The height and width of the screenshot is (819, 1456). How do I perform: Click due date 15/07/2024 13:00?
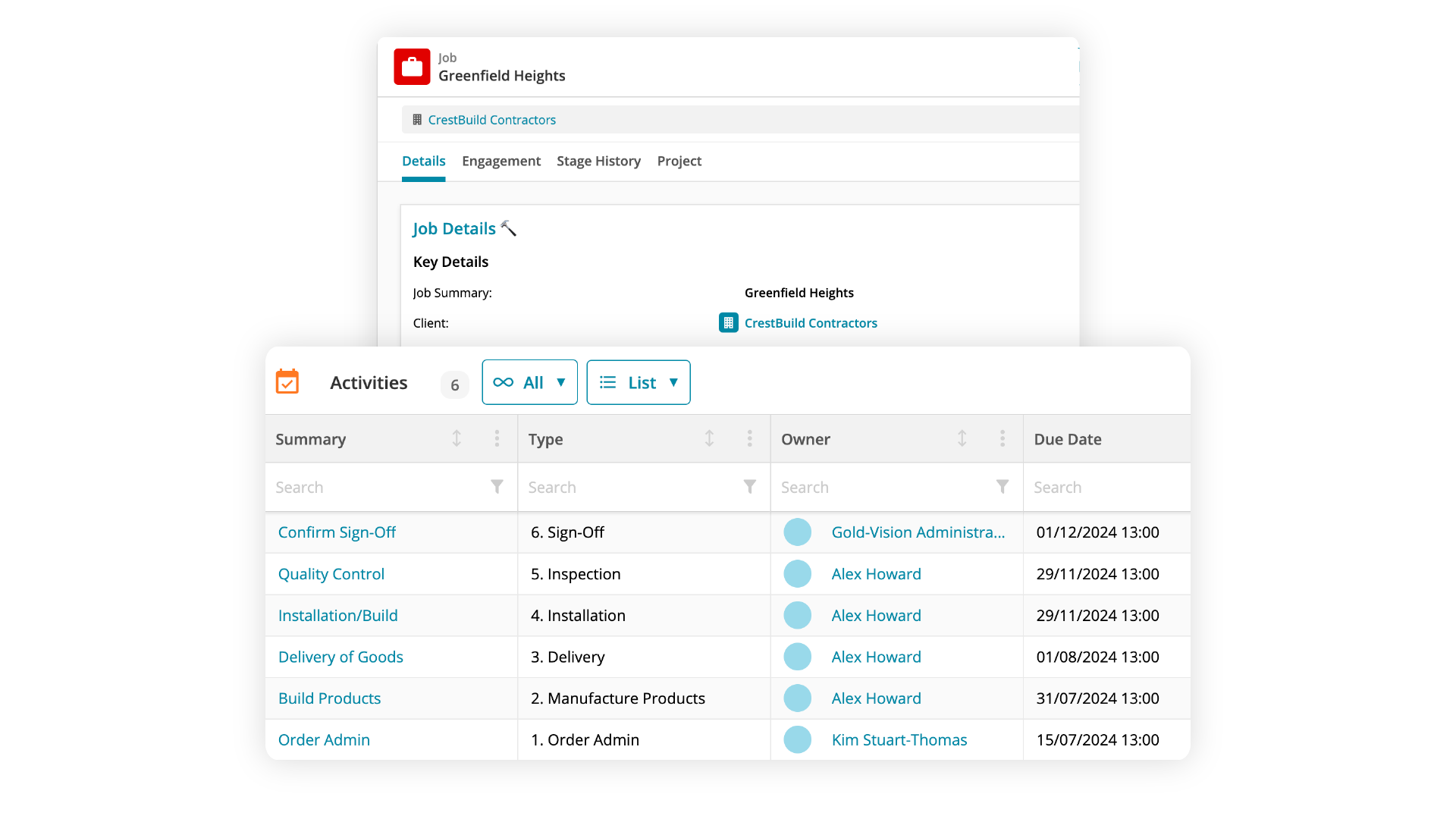pos(1097,739)
